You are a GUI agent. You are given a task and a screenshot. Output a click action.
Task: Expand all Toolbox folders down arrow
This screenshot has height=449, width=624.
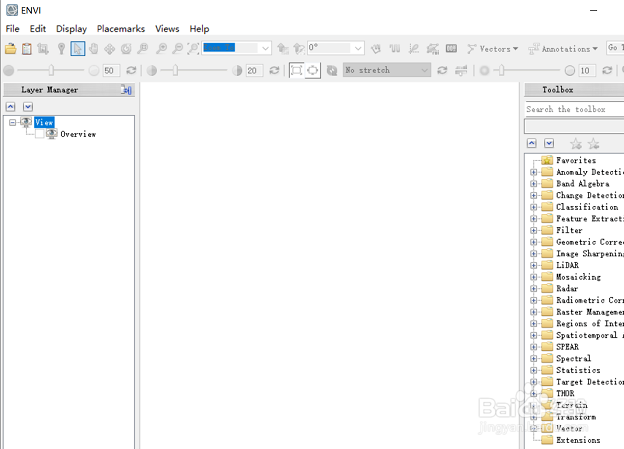[x=549, y=143]
